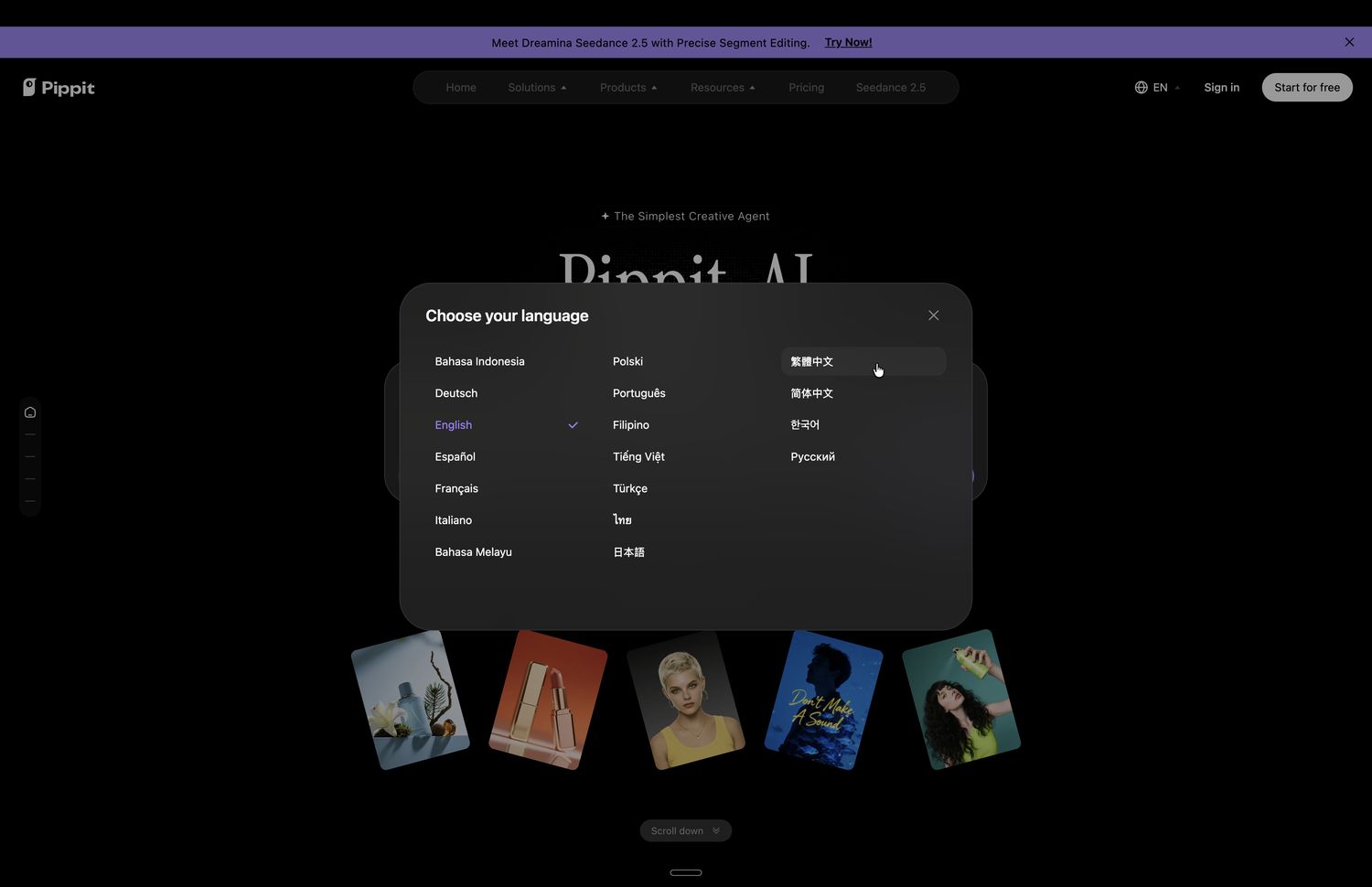The height and width of the screenshot is (887, 1372).
Task: Open the Seedance 2.5 nav item
Action: pos(891,88)
